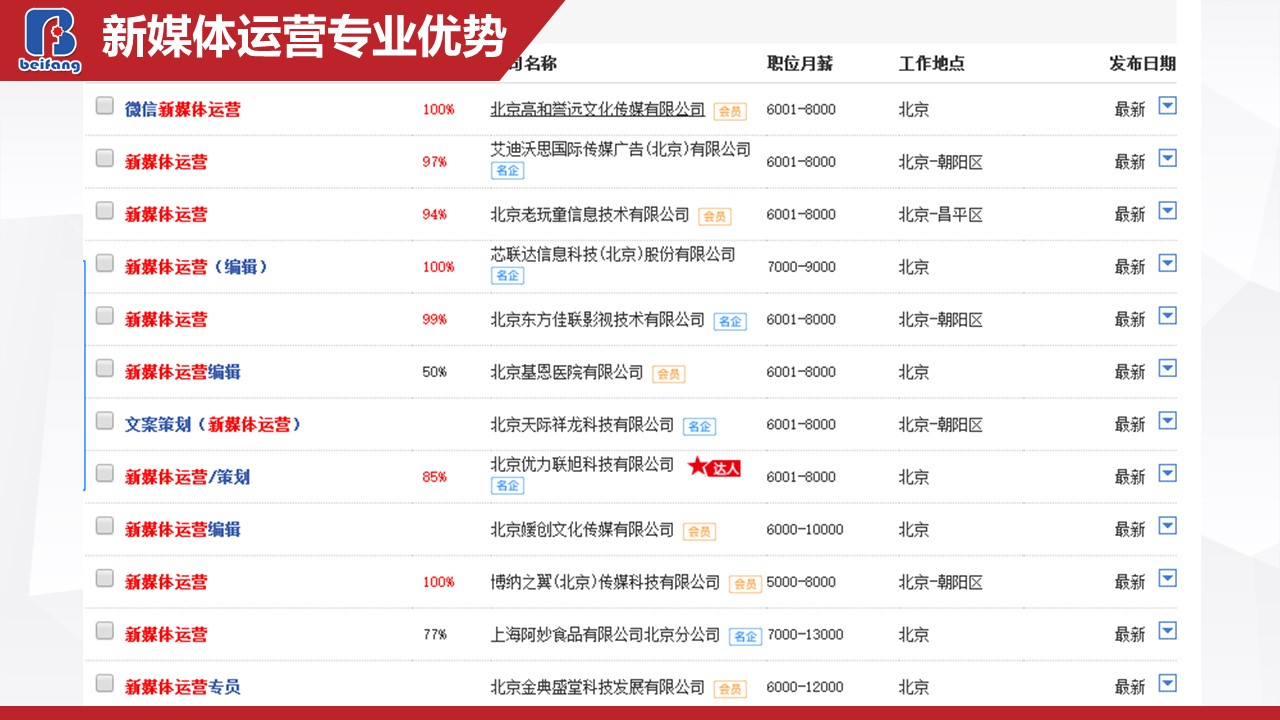Open company link 艾迪沃思国际传媒广告(北京)有限公司
Viewport: 1280px width, 720px height.
tap(621, 149)
